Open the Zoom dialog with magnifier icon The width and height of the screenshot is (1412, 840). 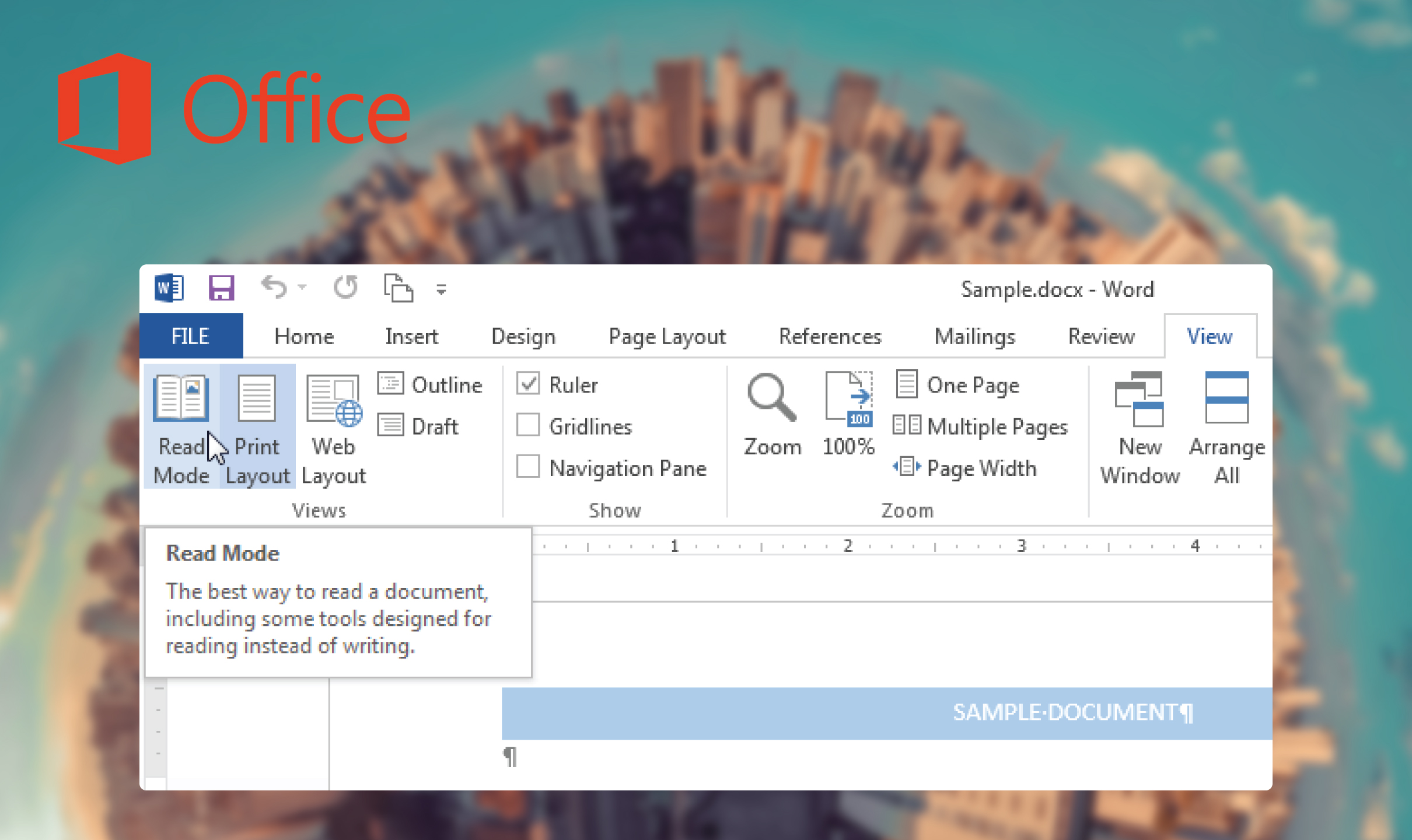point(772,414)
